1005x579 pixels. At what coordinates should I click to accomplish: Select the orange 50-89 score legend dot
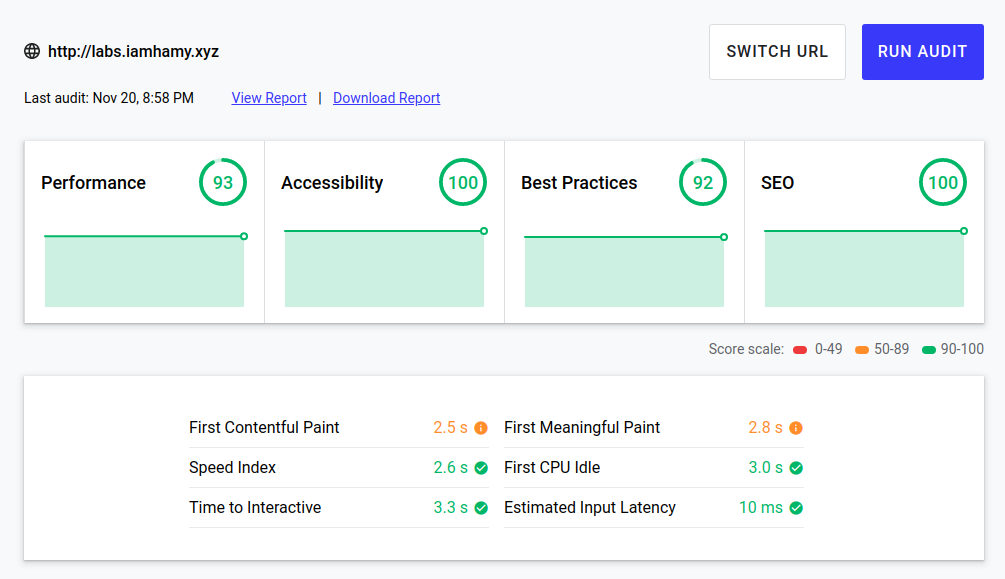[x=863, y=349]
